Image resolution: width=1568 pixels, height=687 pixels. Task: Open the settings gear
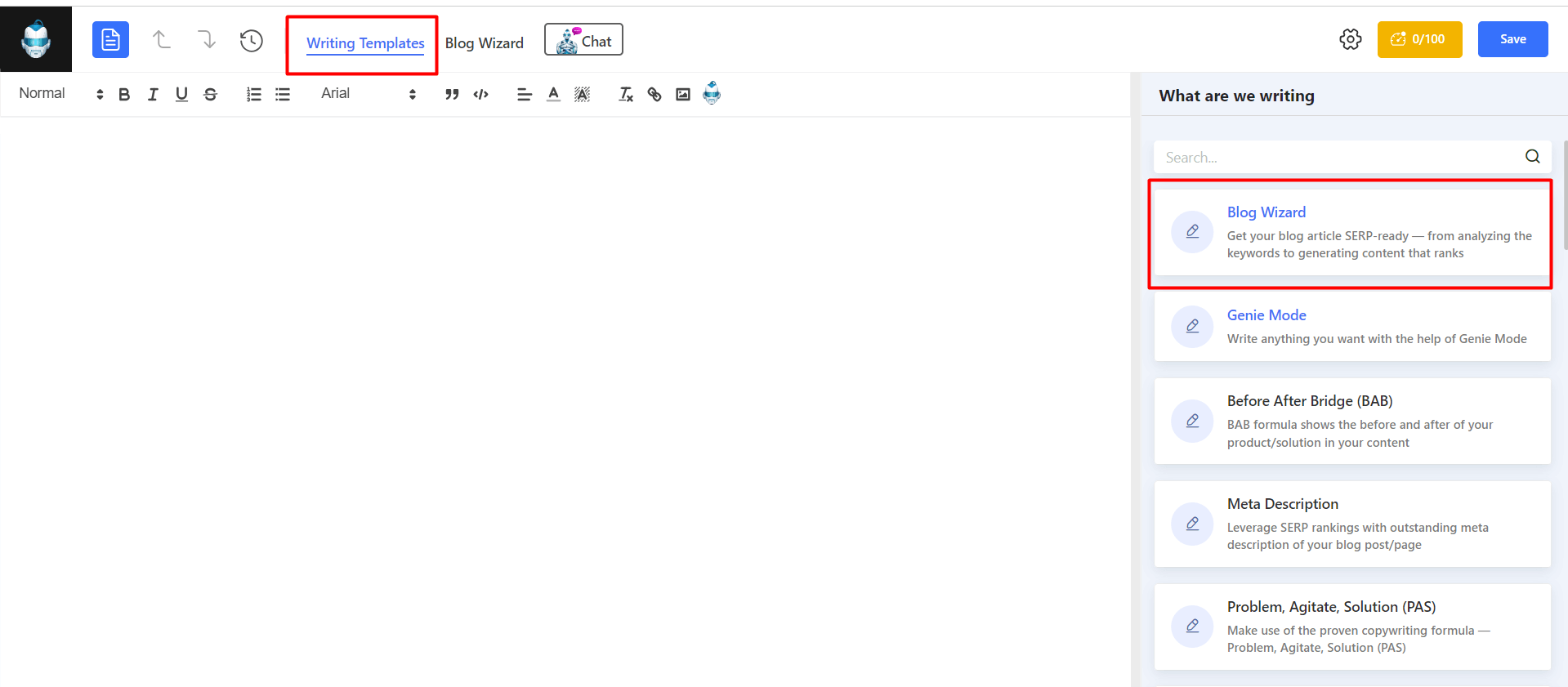pyautogui.click(x=1351, y=39)
